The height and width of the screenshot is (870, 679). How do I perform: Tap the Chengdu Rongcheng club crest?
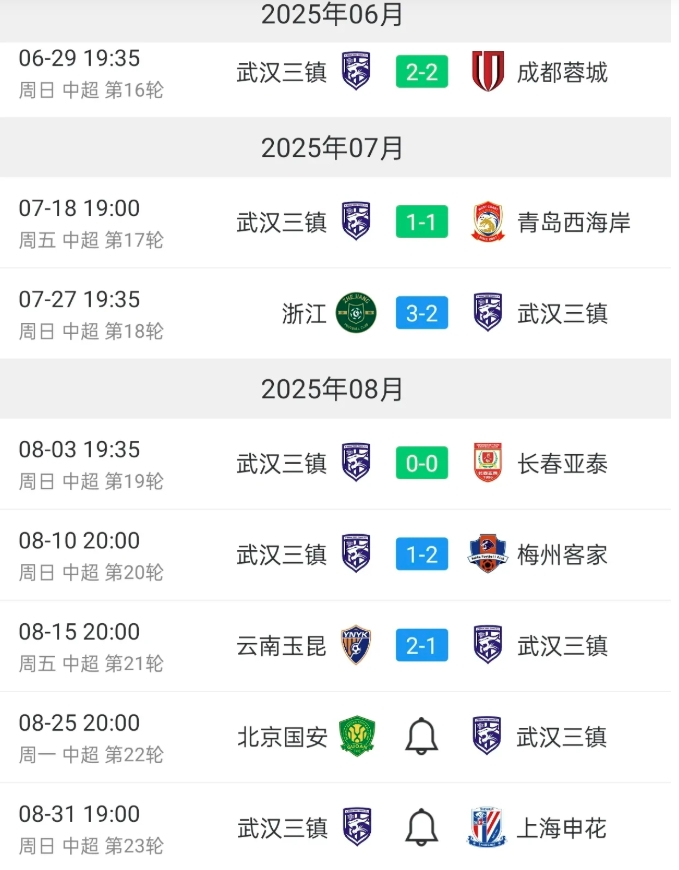tap(487, 72)
